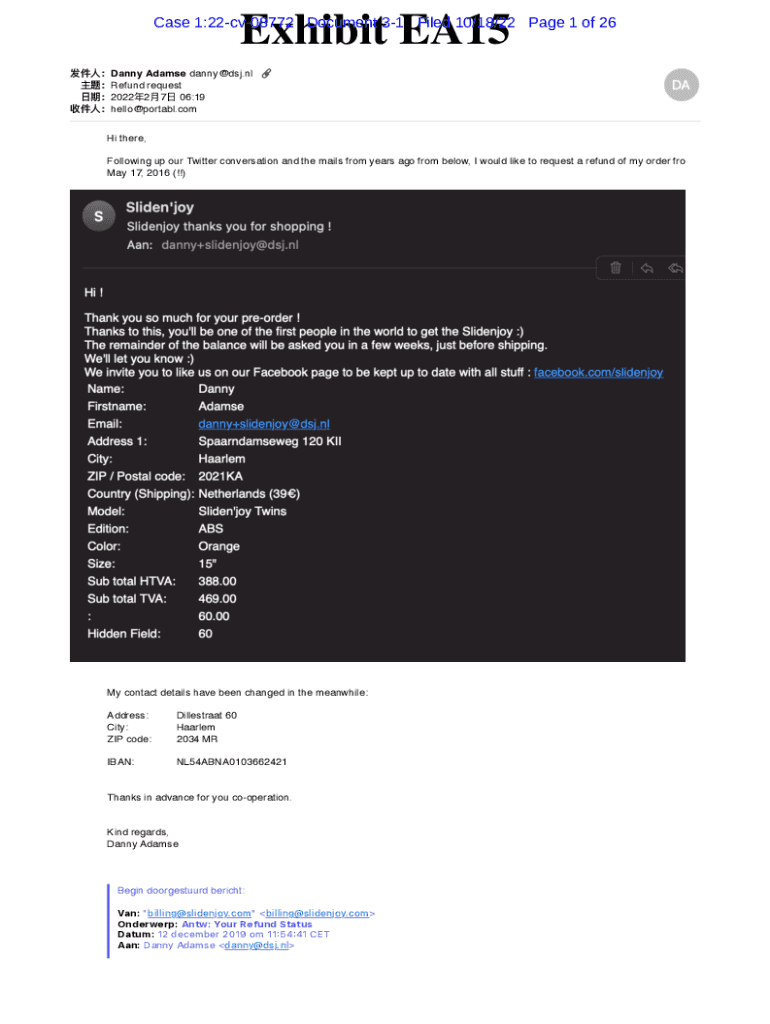Viewport: 770px width, 1024px height.
Task: Click the Aan address under Slidenjoy header
Action: (x=230, y=245)
